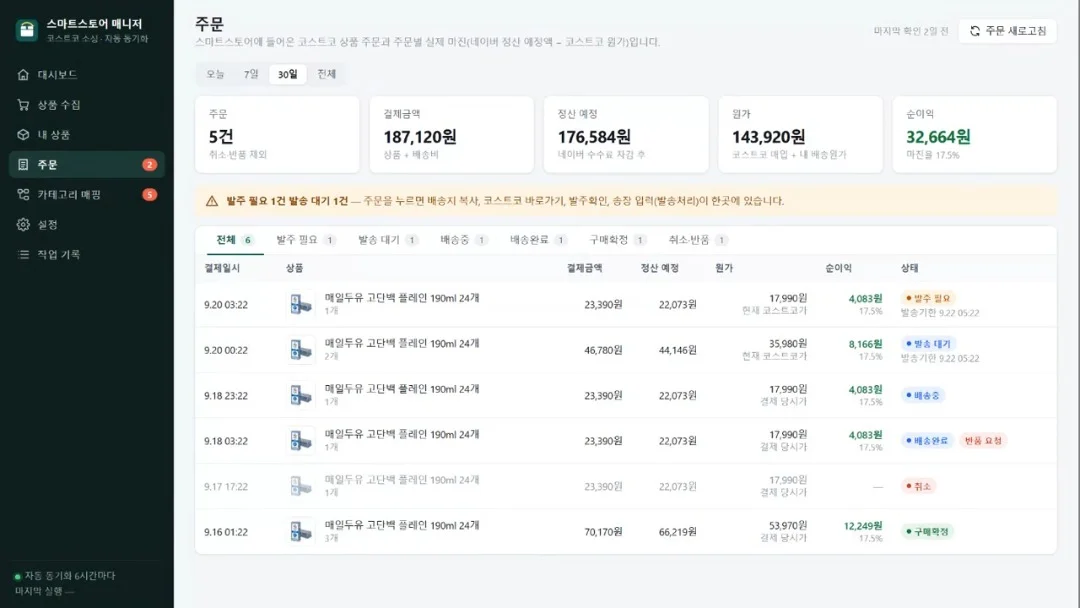Image resolution: width=1080 pixels, height=608 pixels.
Task: Open the 대시보드 menu
Action: (x=87, y=74)
